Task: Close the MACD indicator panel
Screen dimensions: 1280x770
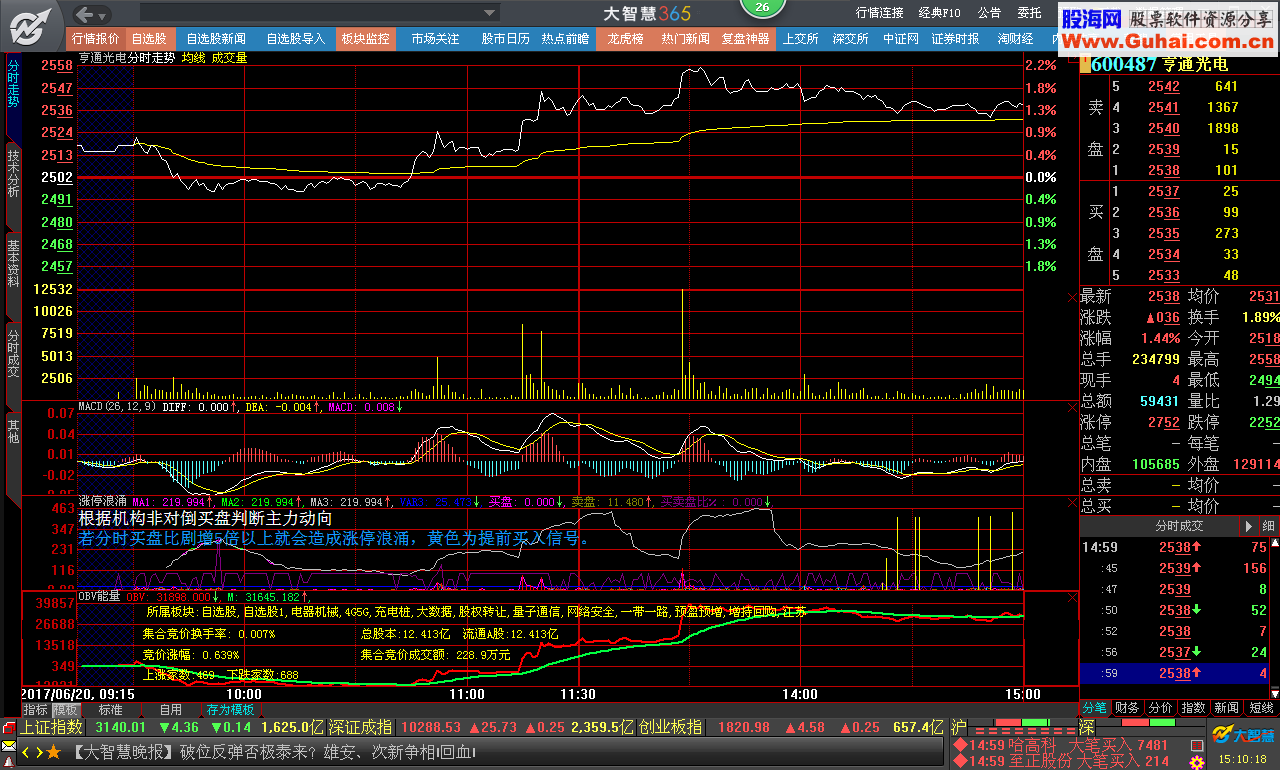Action: (x=1072, y=408)
